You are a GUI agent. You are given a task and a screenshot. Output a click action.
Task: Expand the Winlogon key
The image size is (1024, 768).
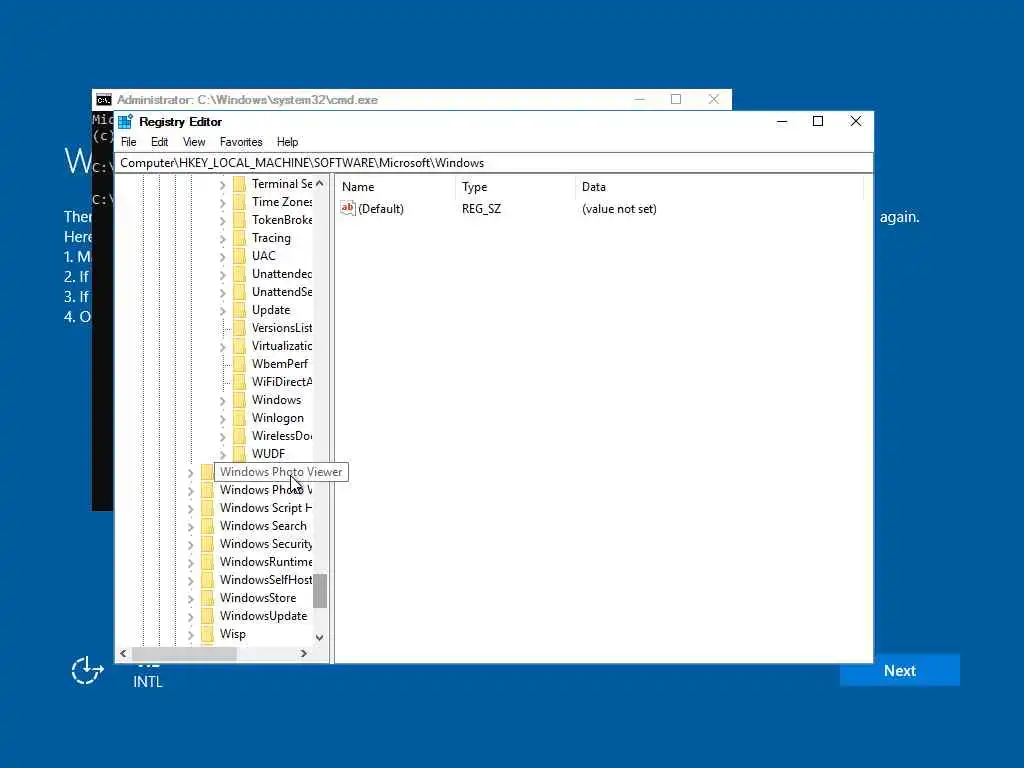223,419
